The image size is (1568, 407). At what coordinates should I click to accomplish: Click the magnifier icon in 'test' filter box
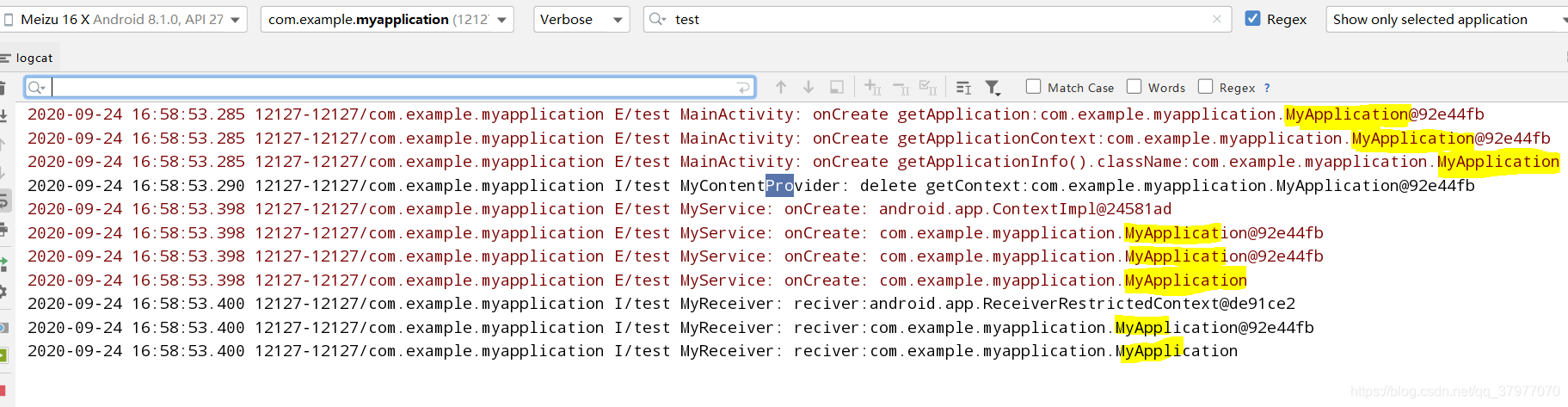658,19
